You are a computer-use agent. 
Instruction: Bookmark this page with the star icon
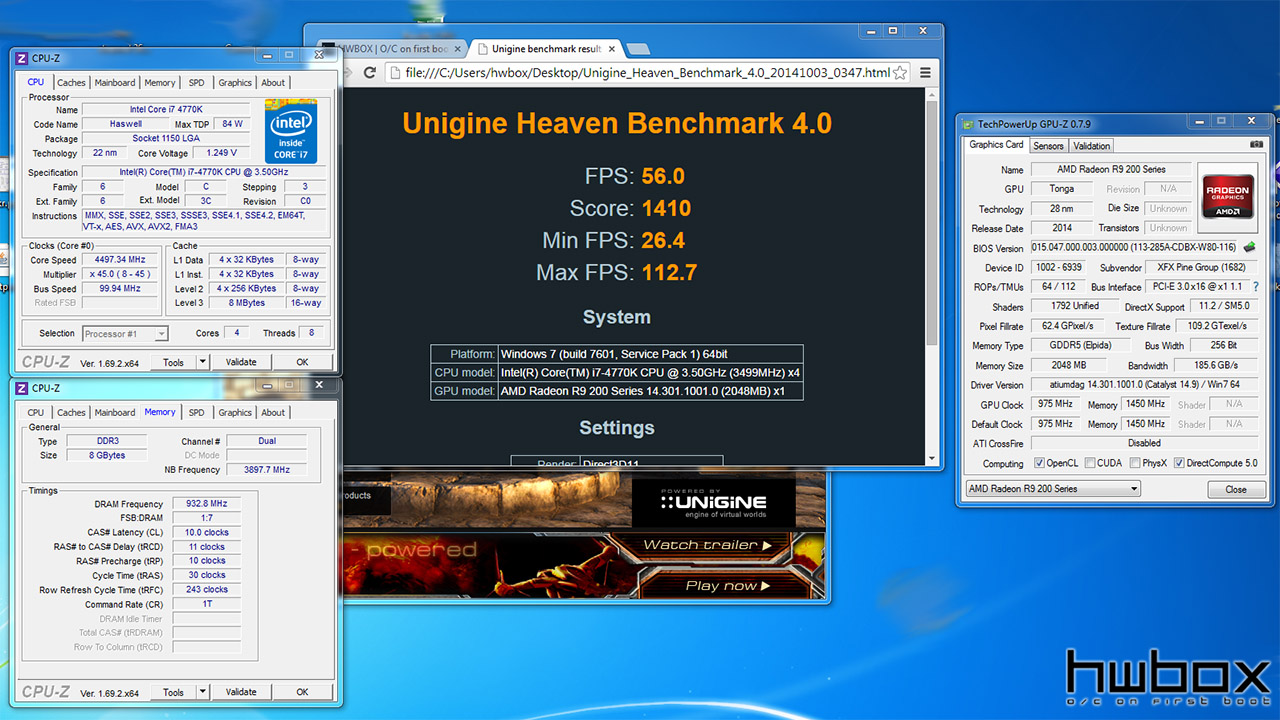(x=900, y=73)
